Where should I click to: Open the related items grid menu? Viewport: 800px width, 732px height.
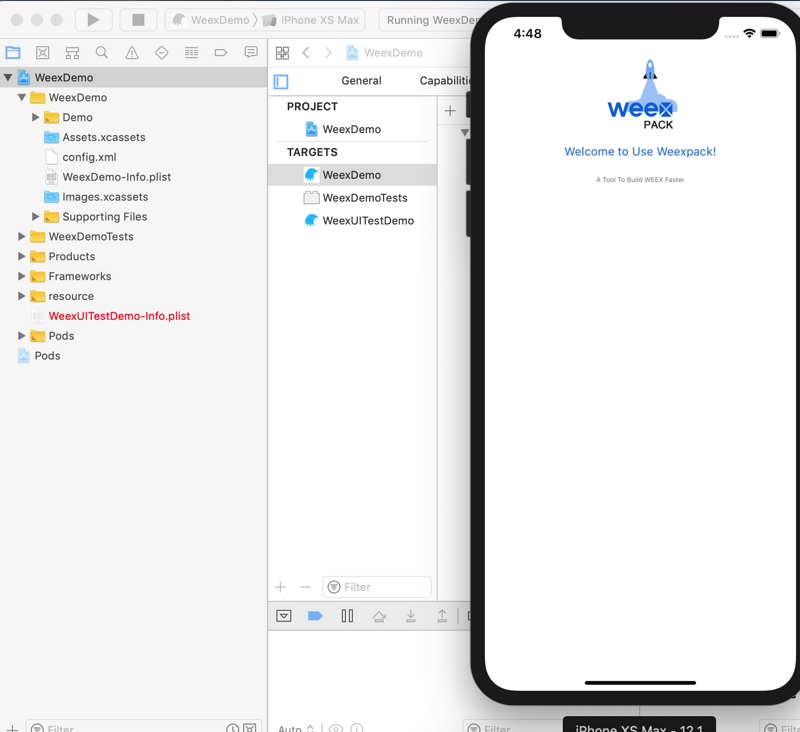click(282, 53)
